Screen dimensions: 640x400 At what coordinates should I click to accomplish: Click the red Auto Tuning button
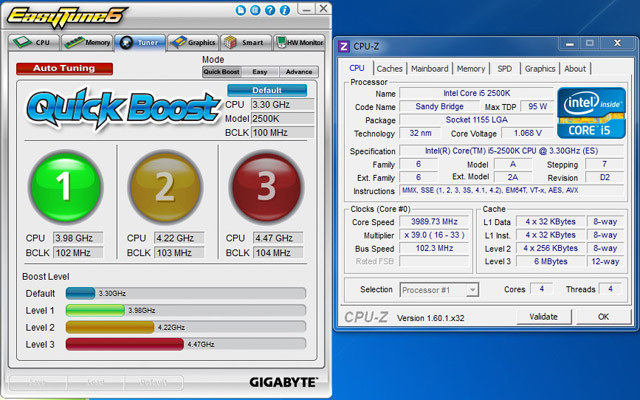pos(64,69)
